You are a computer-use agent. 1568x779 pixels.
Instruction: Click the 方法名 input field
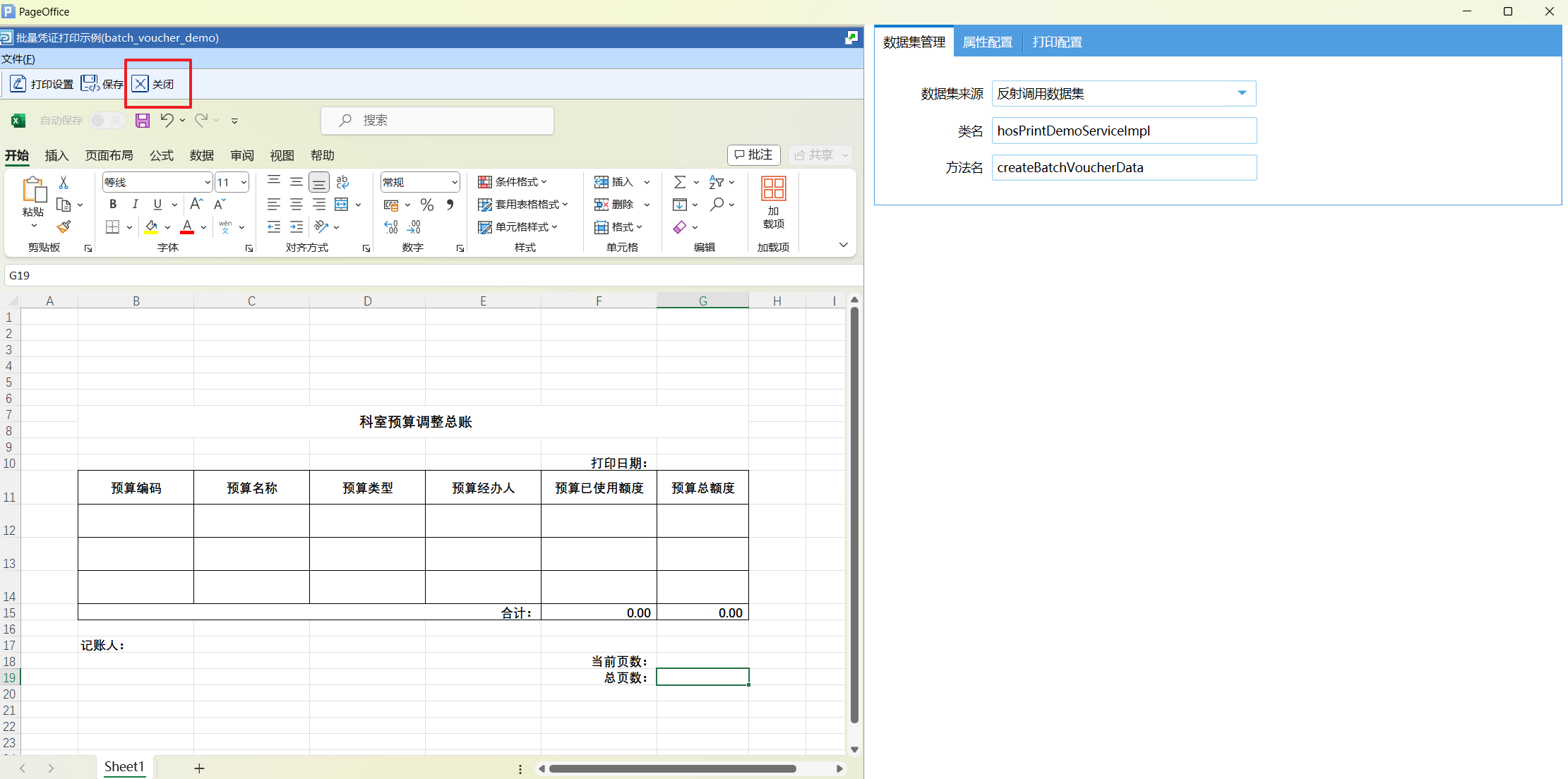pos(1123,167)
